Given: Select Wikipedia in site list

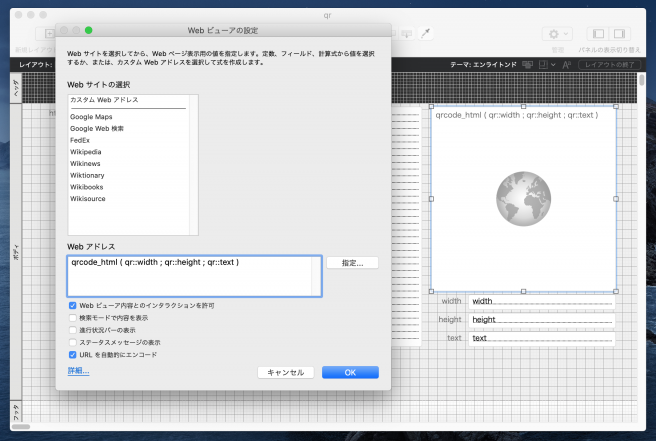Looking at the screenshot, I should 85,152.
